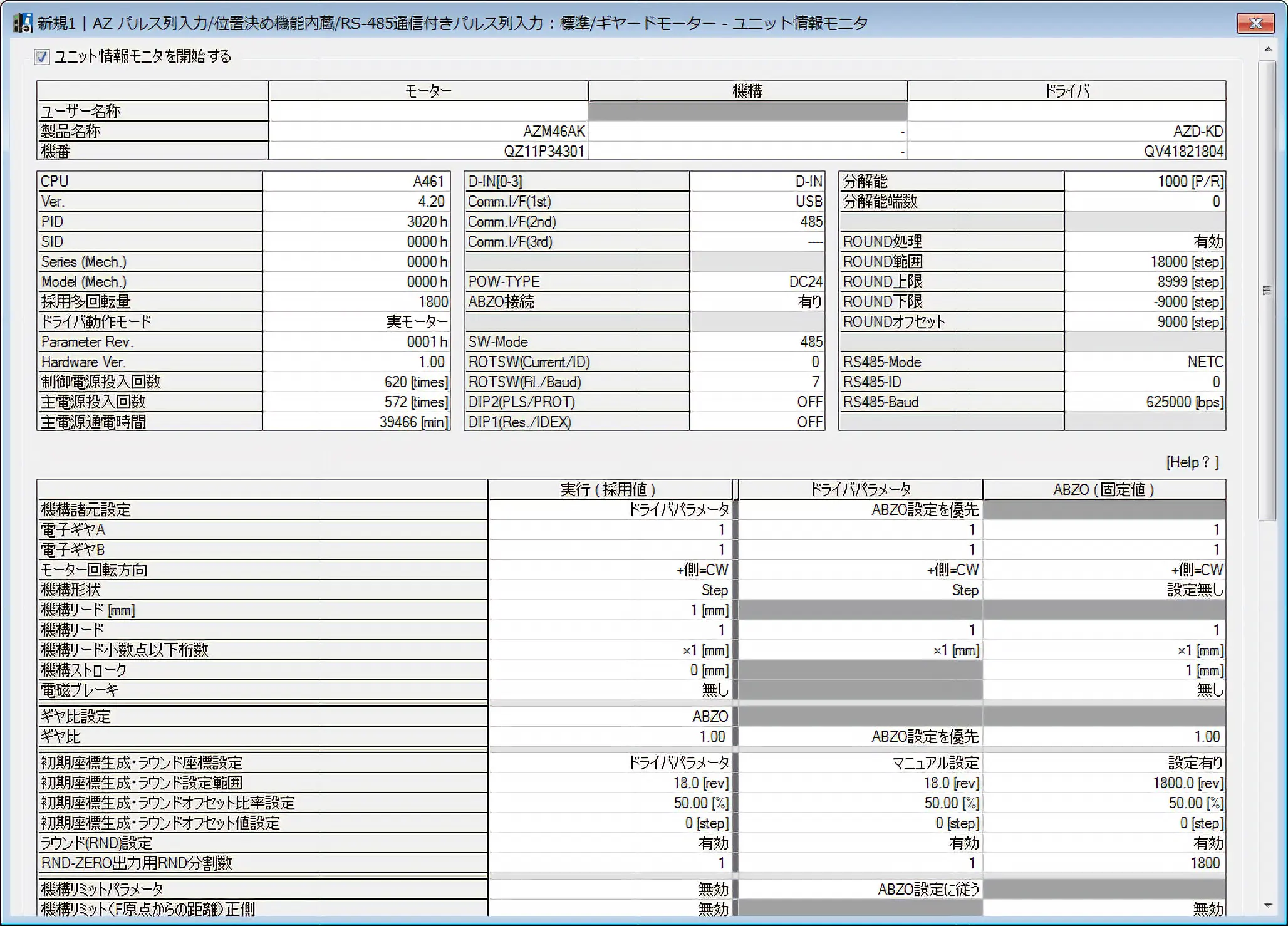Select the 機構 column header
Image resolution: width=1288 pixels, height=926 pixels.
tap(747, 91)
